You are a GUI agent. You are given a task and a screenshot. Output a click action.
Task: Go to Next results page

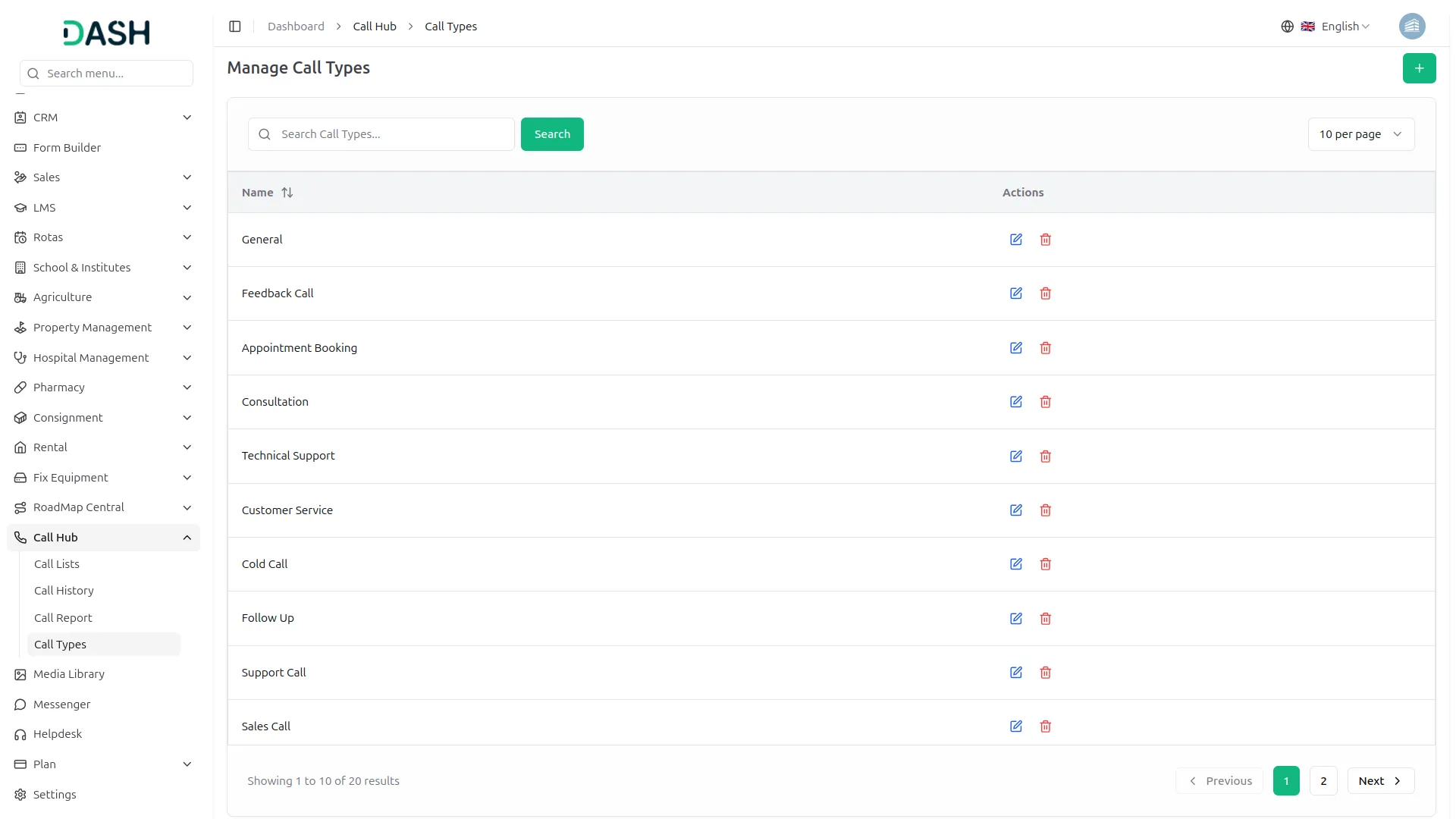tap(1380, 781)
